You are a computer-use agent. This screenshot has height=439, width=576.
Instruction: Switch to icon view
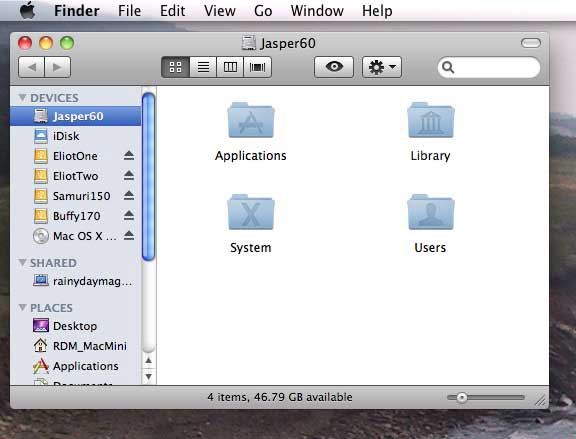click(176, 67)
